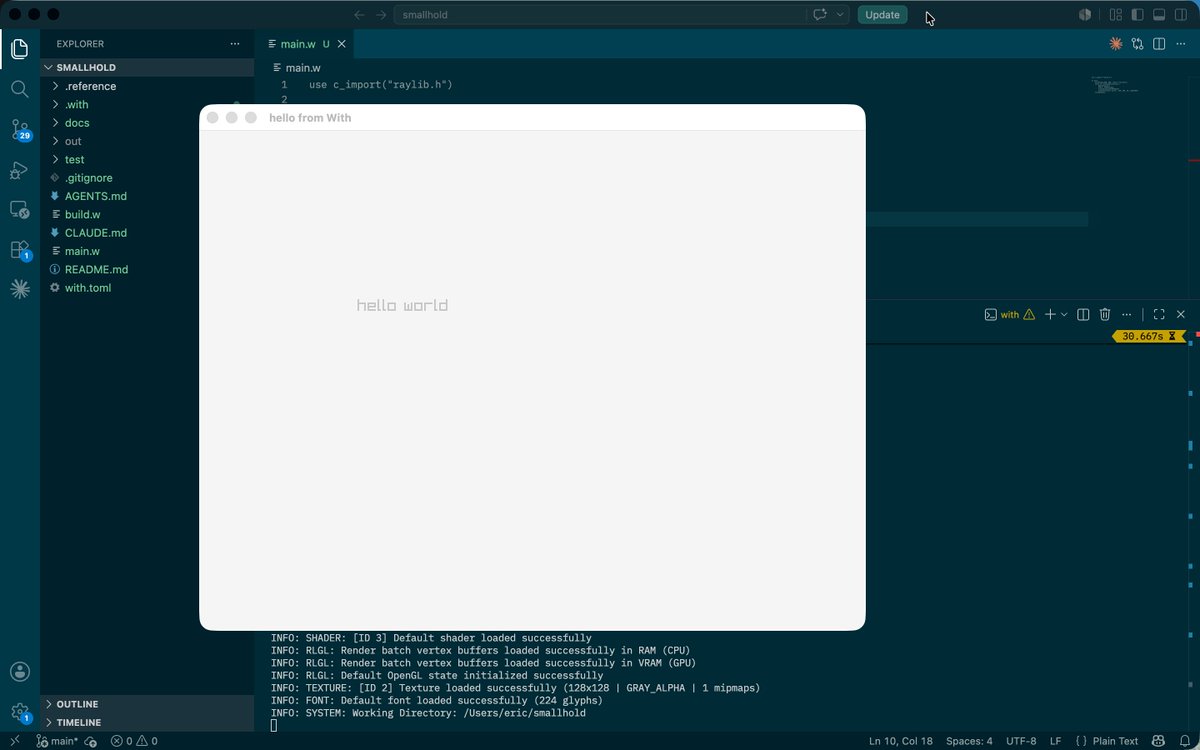Split the editor right
Image resolution: width=1200 pixels, height=750 pixels.
pyautogui.click(x=1159, y=44)
